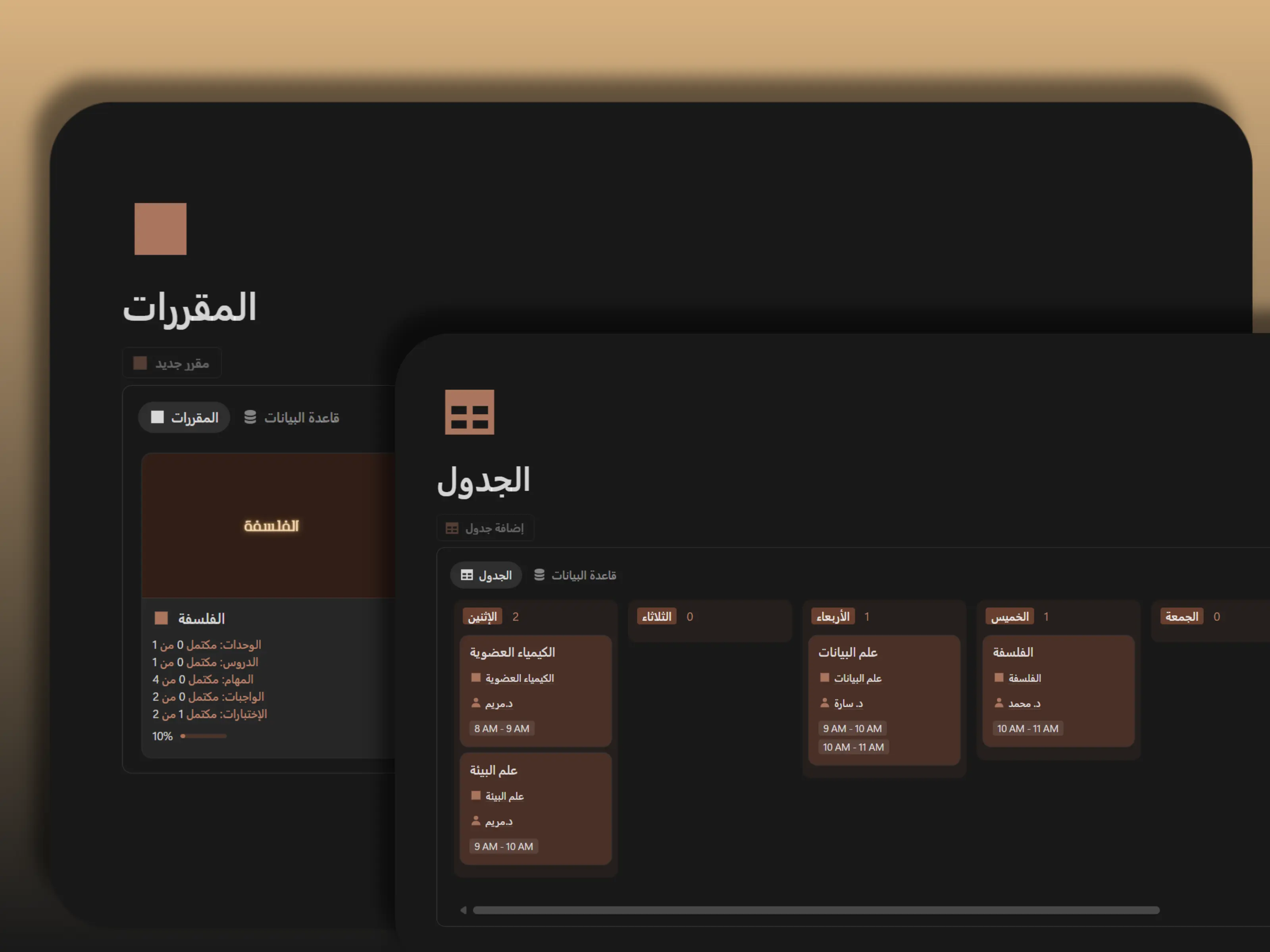The width and height of the screenshot is (1270, 952).
Task: Collapse the الثلاثاء day group header
Action: point(656,616)
